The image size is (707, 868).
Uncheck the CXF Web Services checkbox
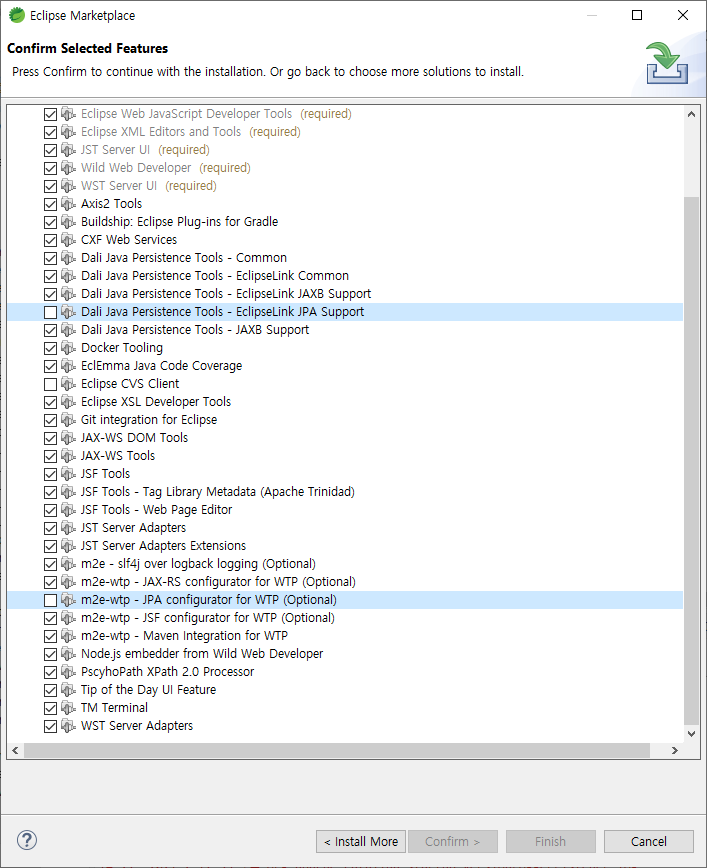tap(50, 240)
